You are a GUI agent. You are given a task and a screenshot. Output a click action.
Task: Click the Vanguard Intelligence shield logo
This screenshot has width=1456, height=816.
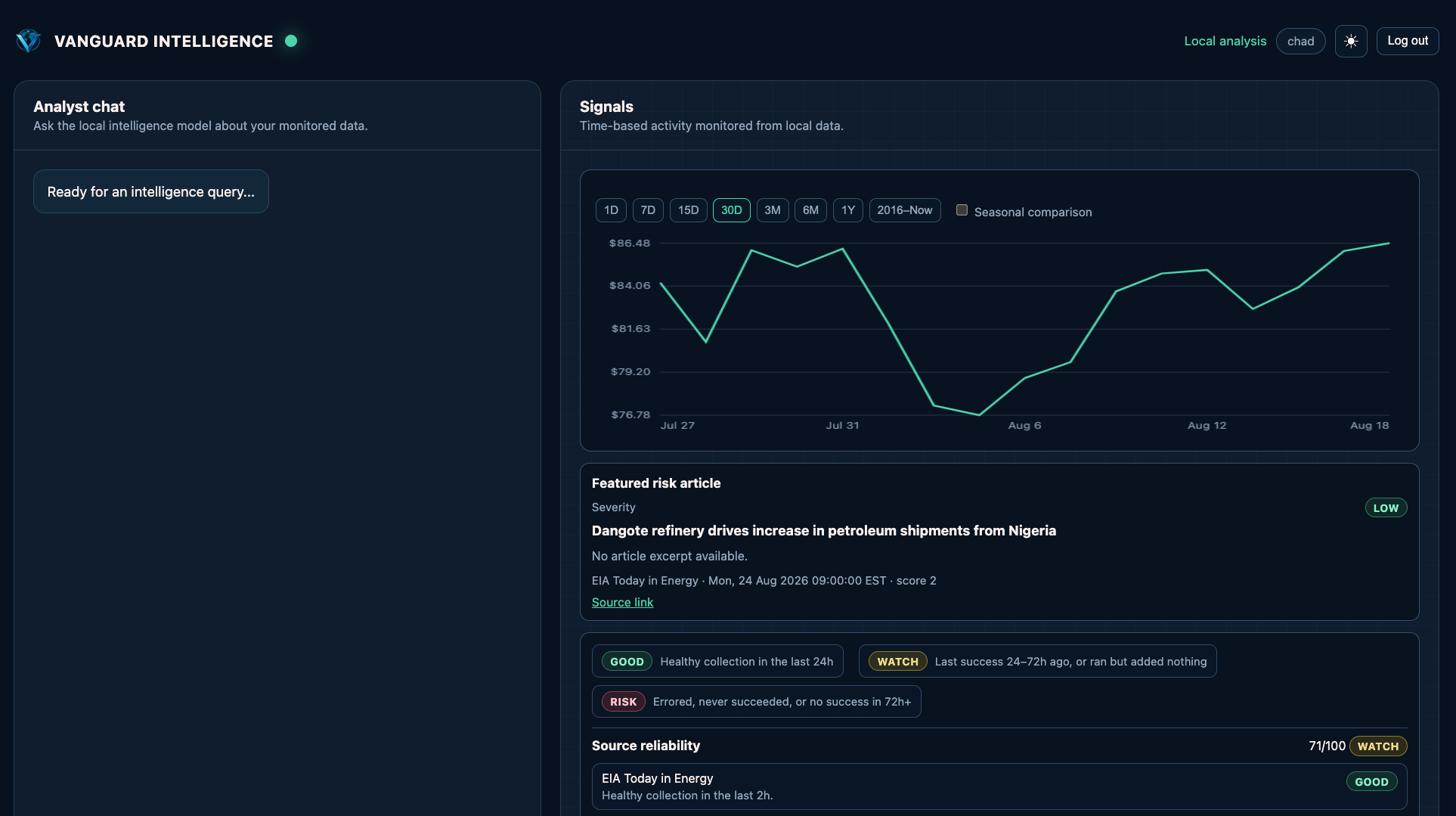[x=29, y=41]
